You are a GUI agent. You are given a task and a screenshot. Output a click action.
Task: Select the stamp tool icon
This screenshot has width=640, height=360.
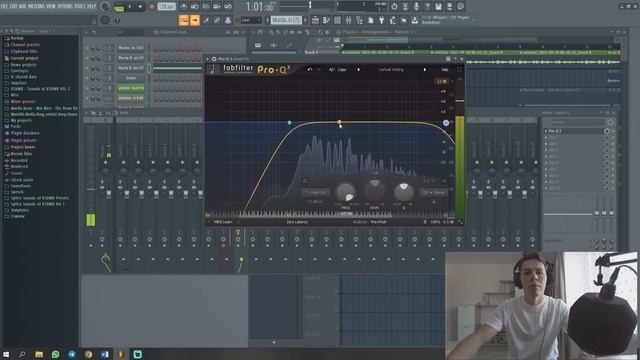point(228,20)
